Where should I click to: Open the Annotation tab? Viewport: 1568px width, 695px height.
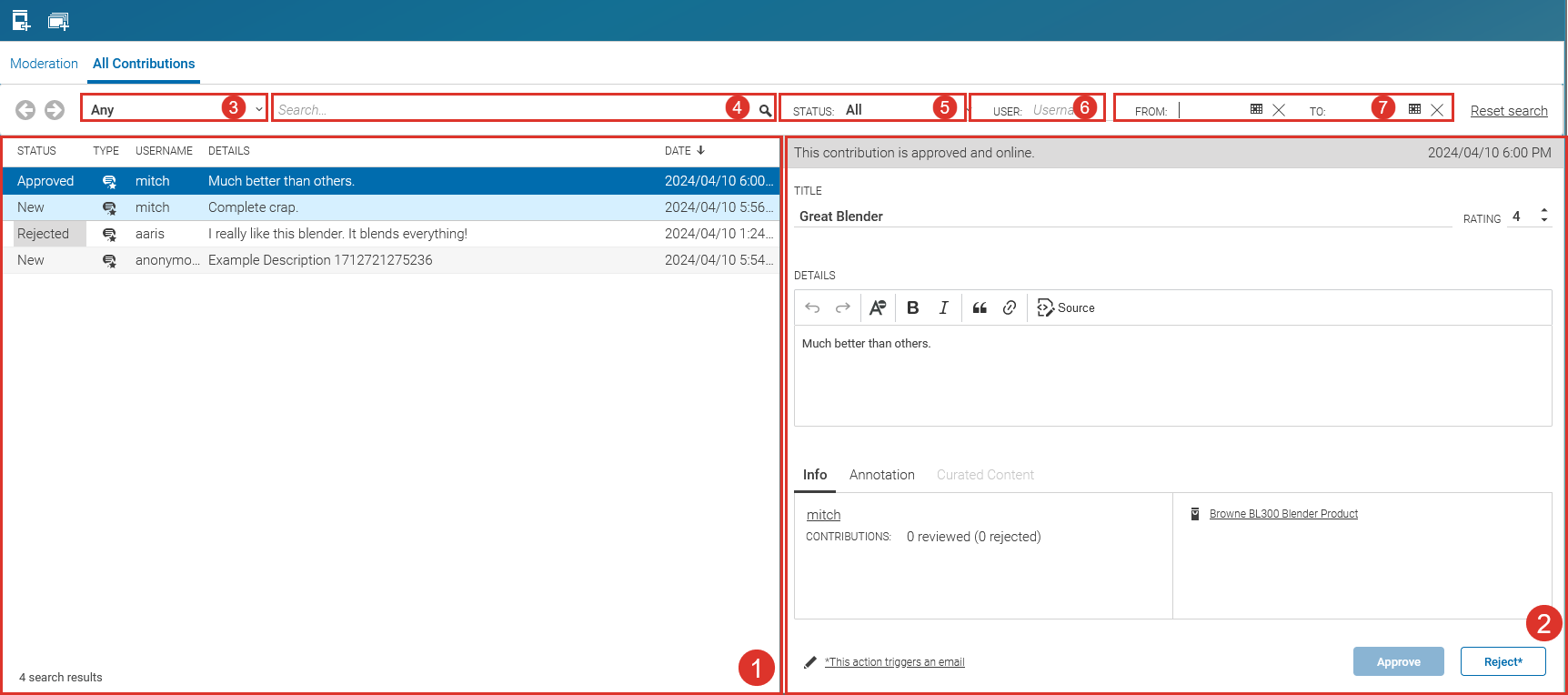tap(881, 475)
